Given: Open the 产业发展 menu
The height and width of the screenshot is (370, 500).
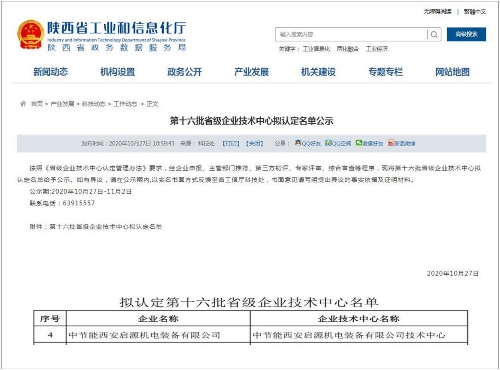Looking at the screenshot, I should 251,72.
